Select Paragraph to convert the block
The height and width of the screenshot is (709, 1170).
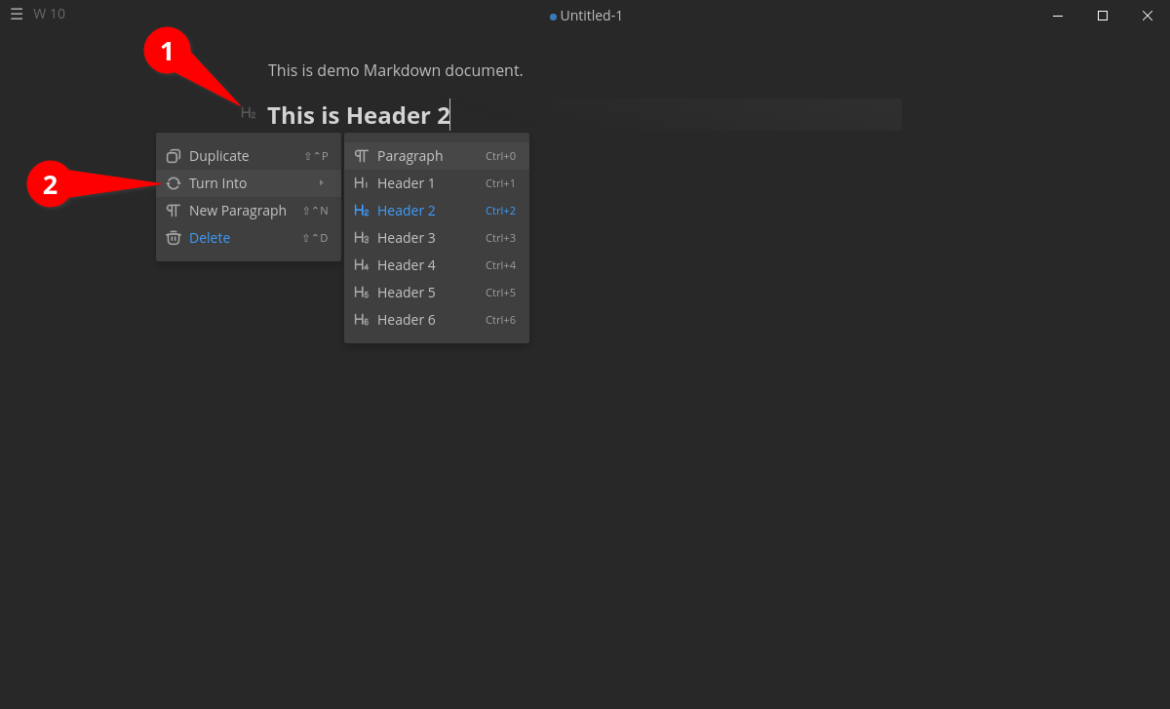coord(410,155)
